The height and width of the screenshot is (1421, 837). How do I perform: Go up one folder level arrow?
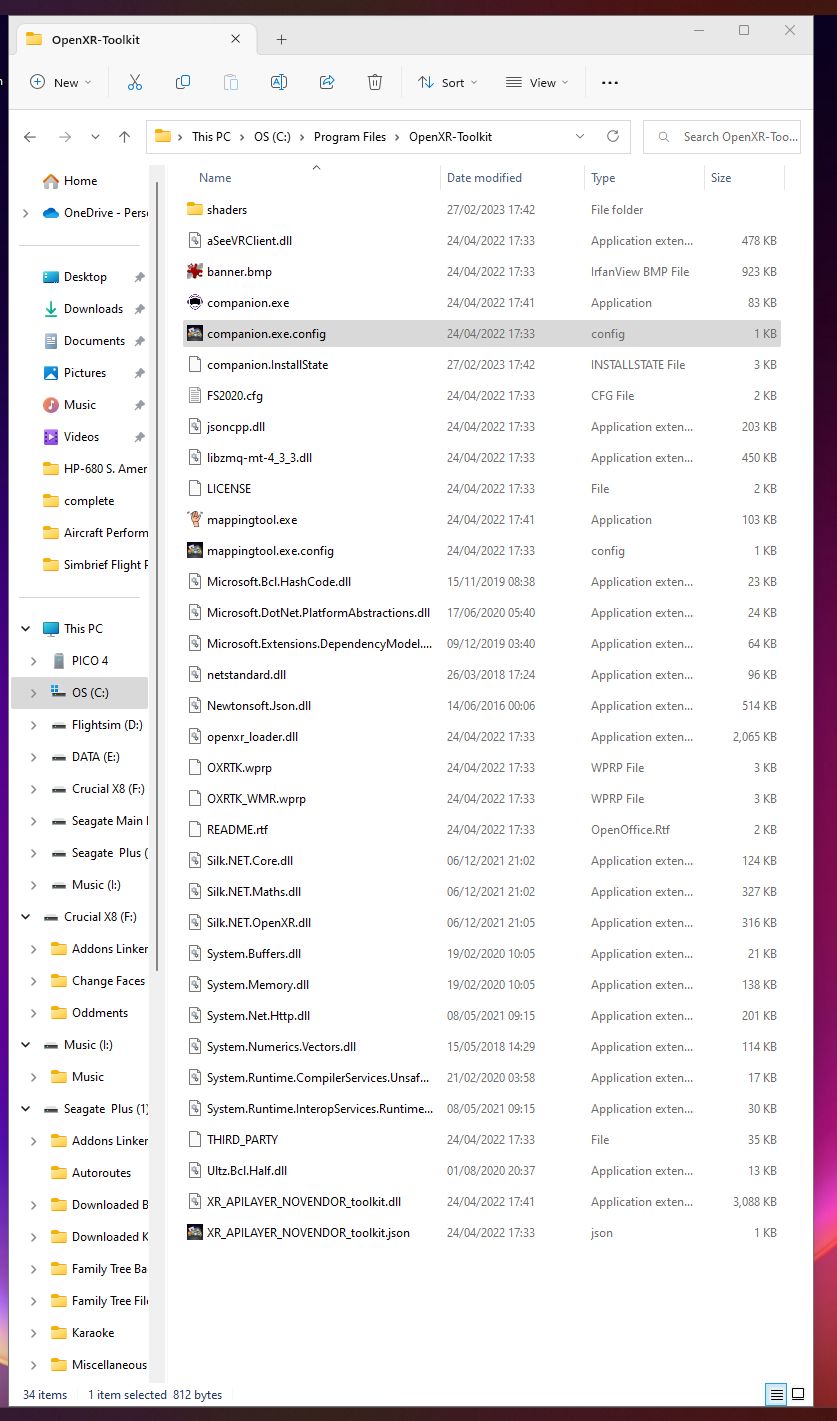pos(124,137)
